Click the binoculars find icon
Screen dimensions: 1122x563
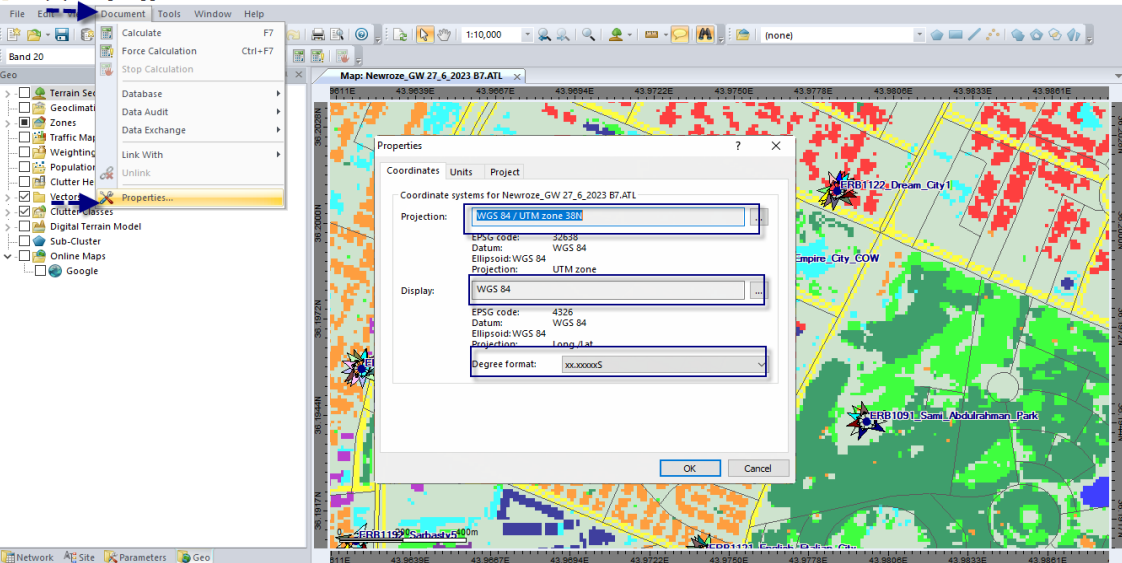[705, 34]
